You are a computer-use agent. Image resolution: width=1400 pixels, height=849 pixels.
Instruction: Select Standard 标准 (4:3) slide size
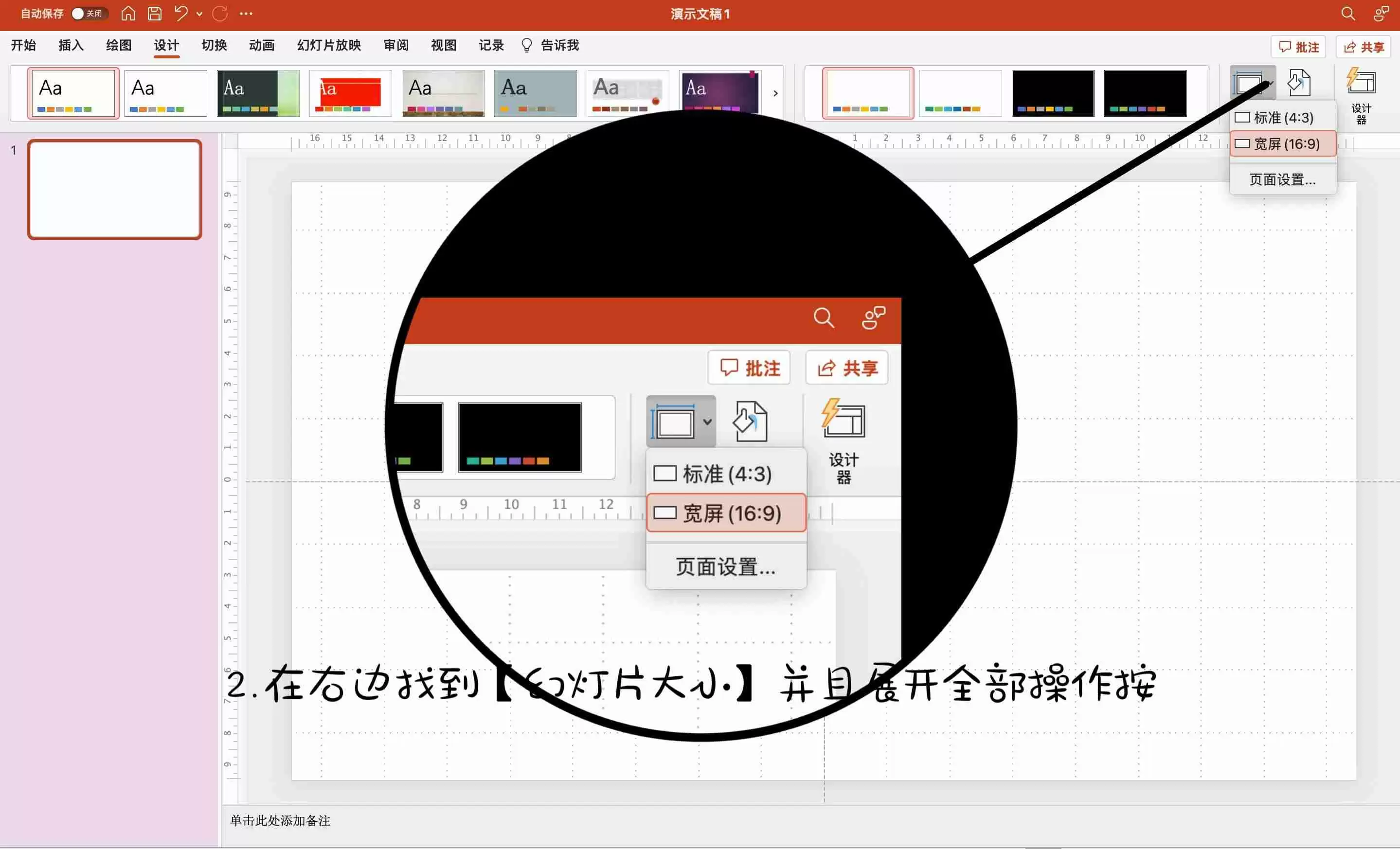pyautogui.click(x=1283, y=118)
